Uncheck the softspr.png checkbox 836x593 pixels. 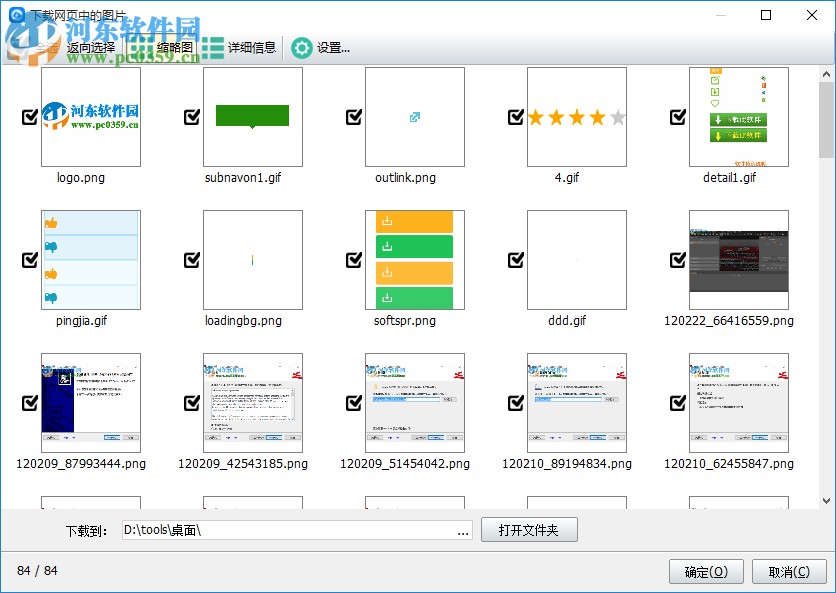click(x=354, y=260)
